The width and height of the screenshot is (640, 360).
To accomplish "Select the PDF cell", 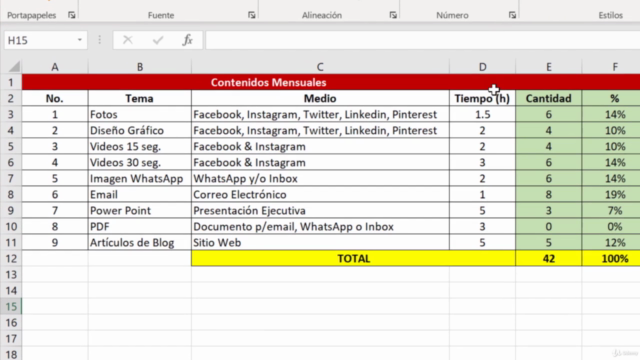I will 140,227.
